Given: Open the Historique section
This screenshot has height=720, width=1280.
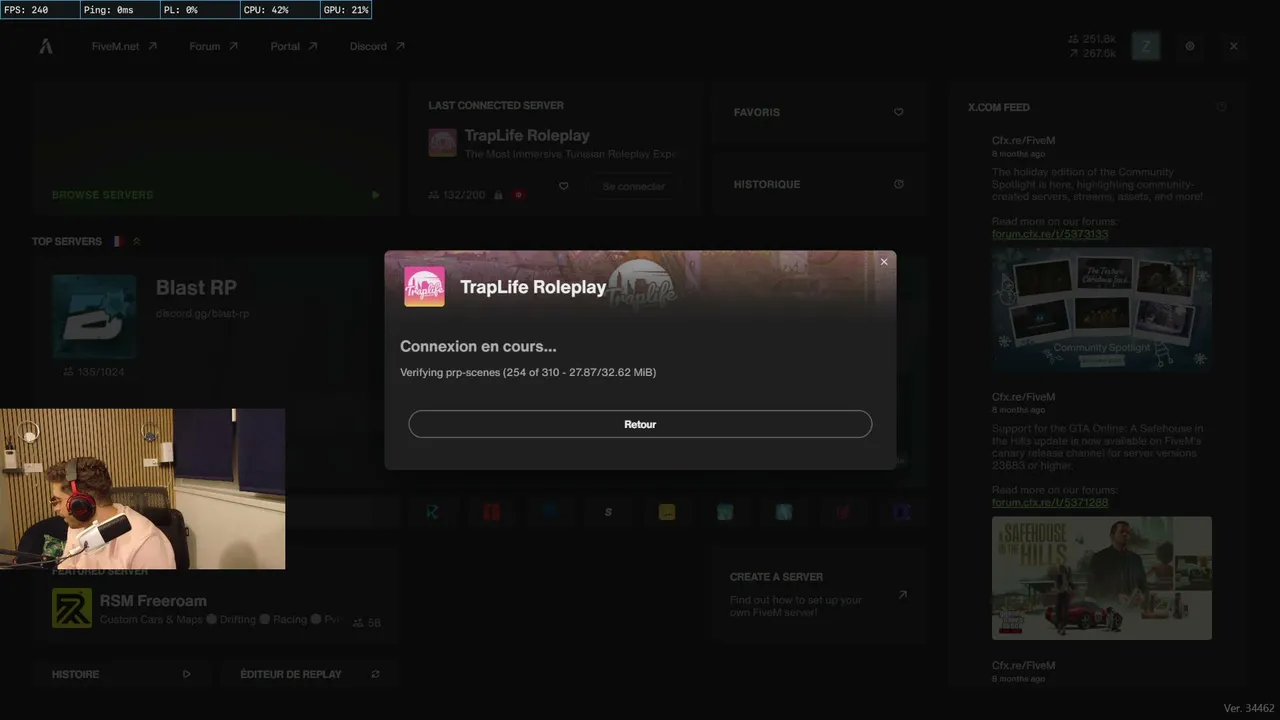Looking at the screenshot, I should pyautogui.click(x=818, y=184).
